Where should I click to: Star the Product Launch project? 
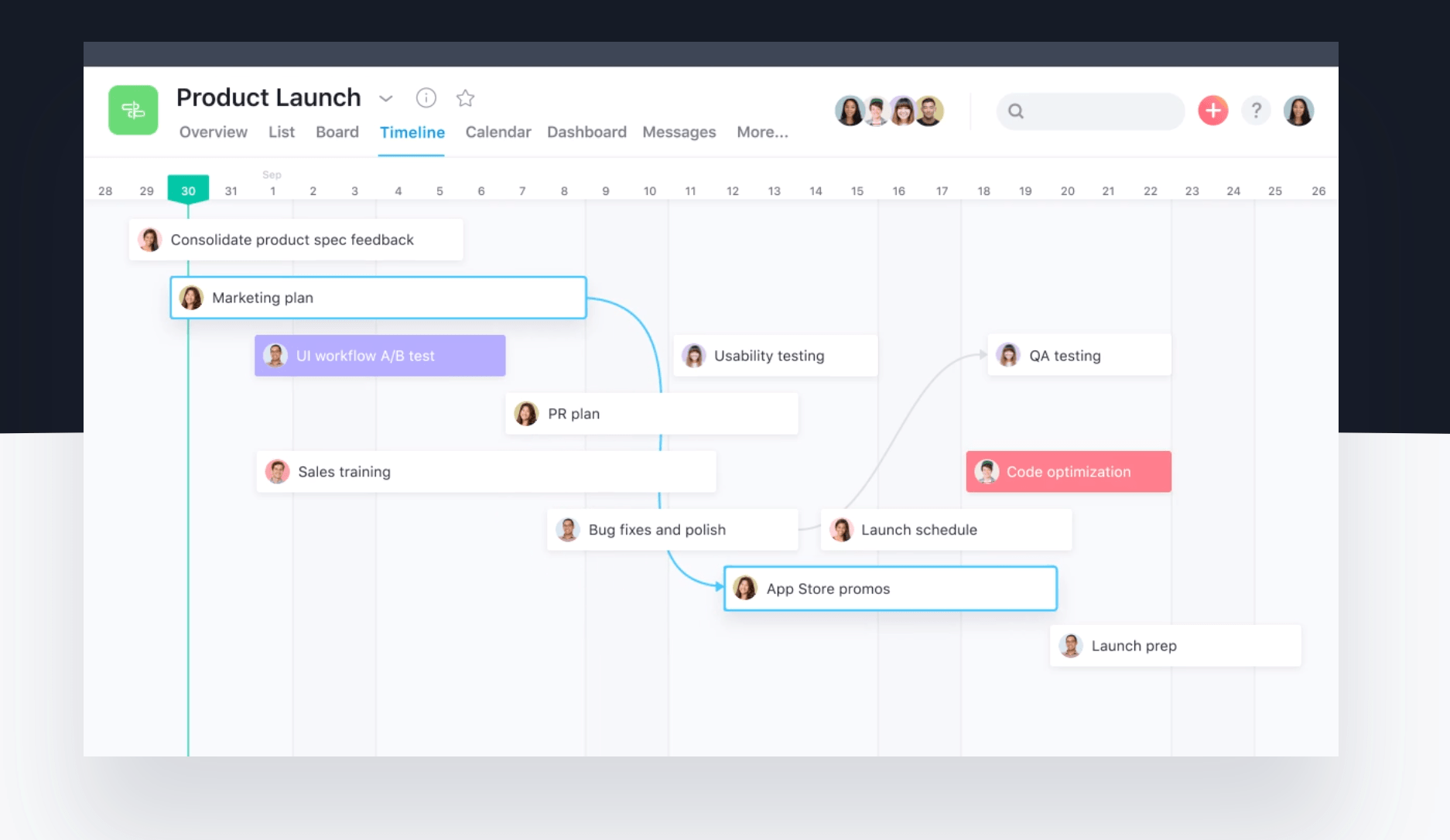click(x=465, y=98)
